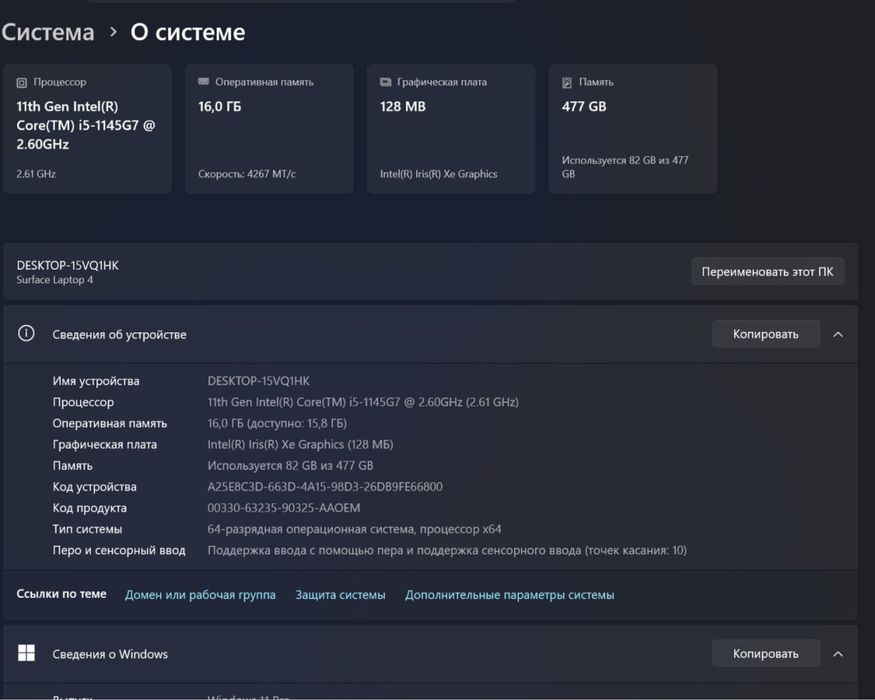Click Intel(R) Iris(R) Xe Graphics in graphics card
This screenshot has height=700, width=875.
(x=439, y=174)
